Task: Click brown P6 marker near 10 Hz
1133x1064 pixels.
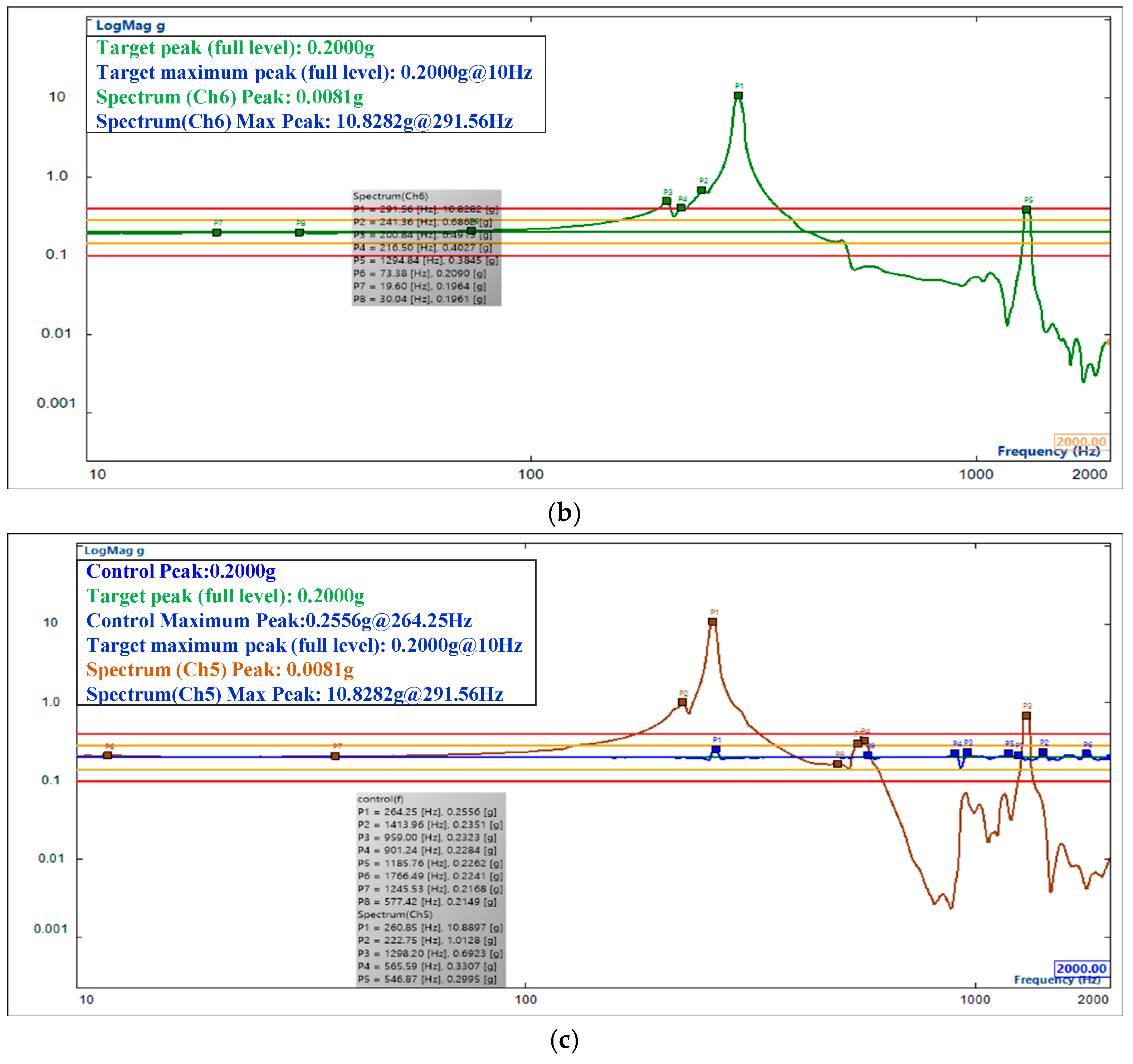Action: (x=107, y=755)
